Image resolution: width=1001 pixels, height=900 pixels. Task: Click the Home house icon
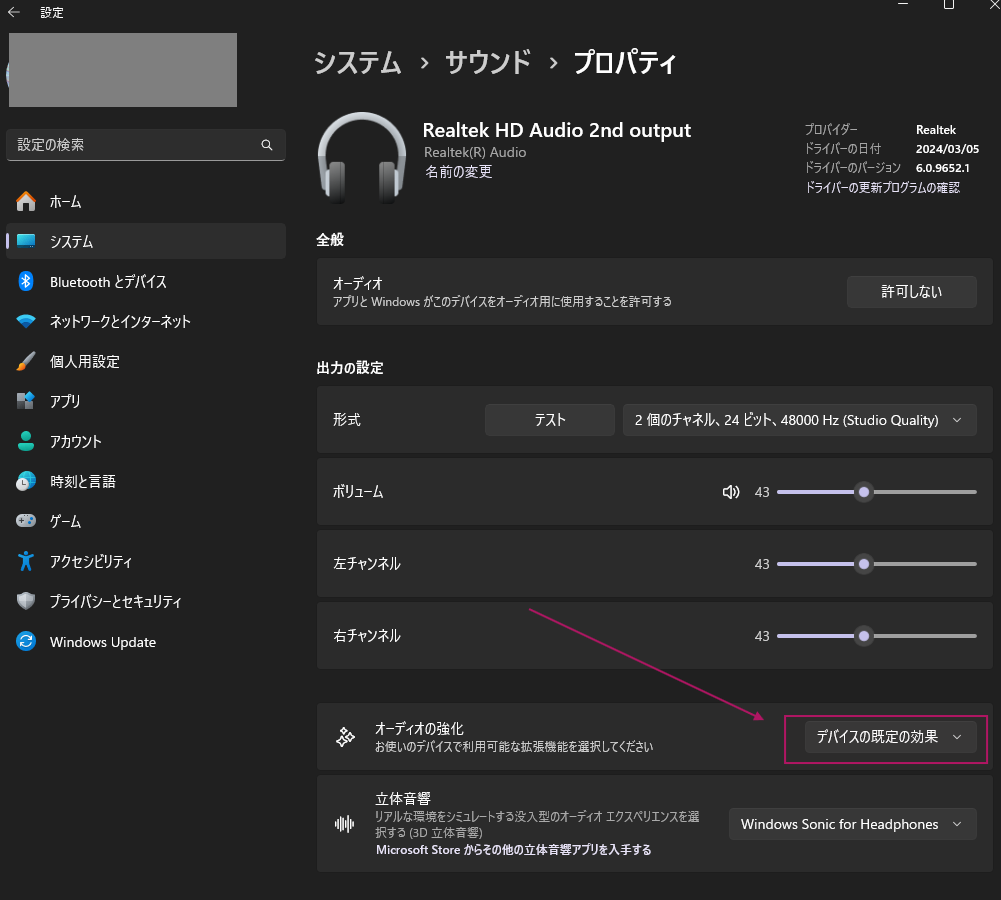point(26,201)
